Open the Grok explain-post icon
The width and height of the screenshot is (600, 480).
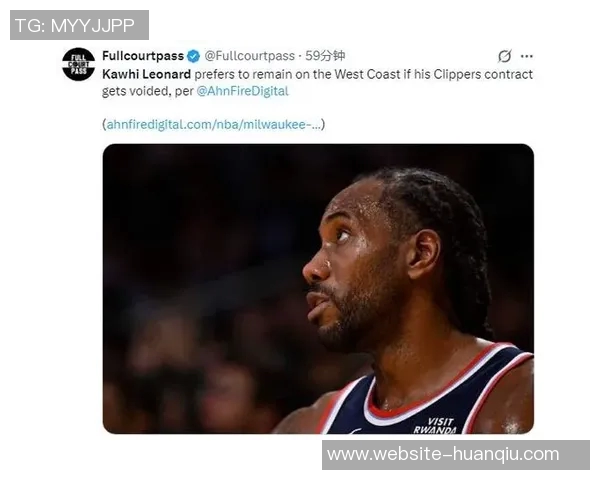click(504, 56)
